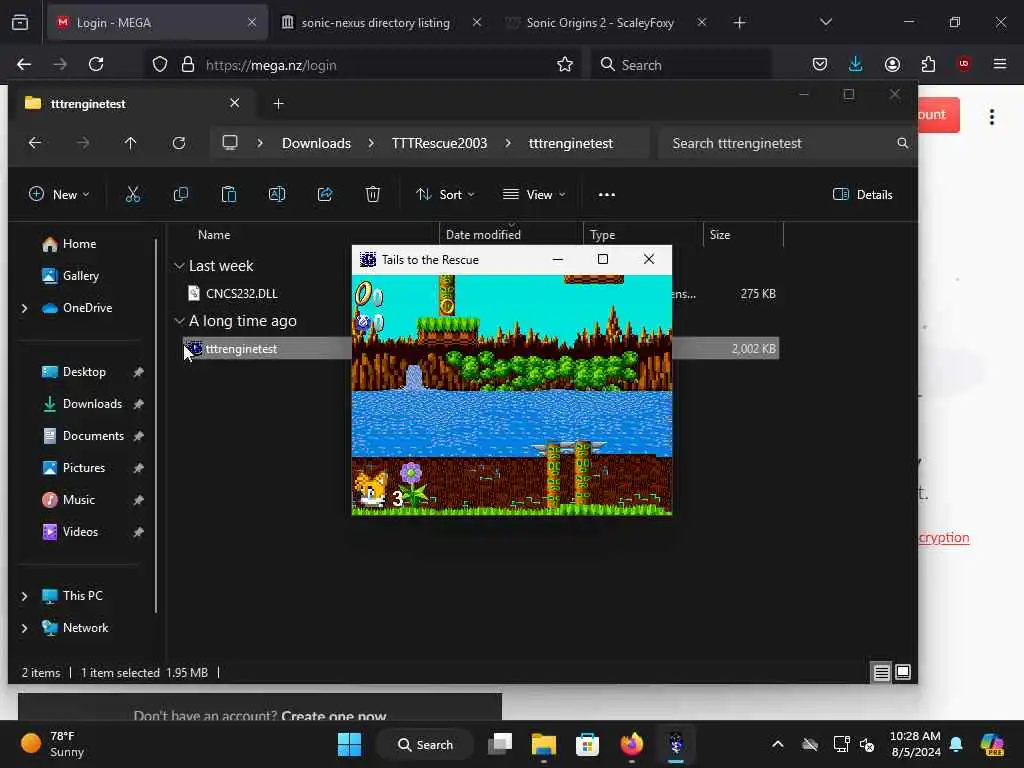Click Downloads in the breadcrumb path

tap(316, 143)
